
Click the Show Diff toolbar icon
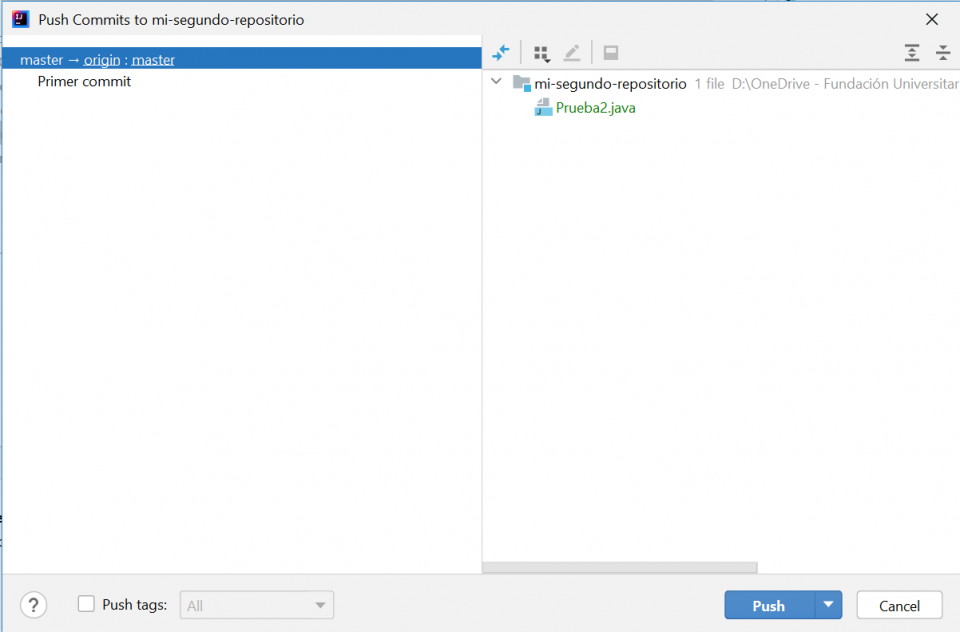coord(501,53)
